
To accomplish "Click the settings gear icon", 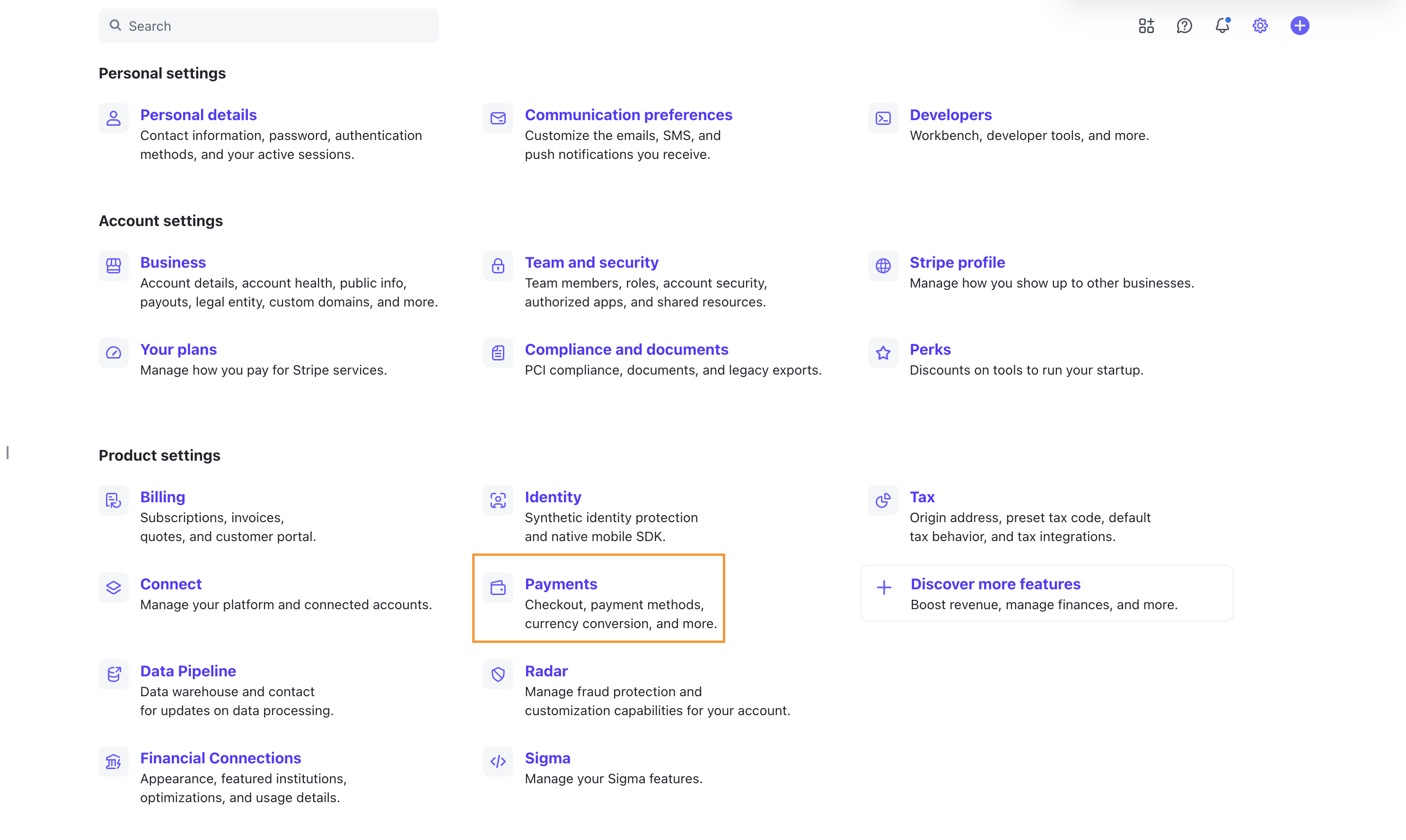I will (x=1259, y=26).
